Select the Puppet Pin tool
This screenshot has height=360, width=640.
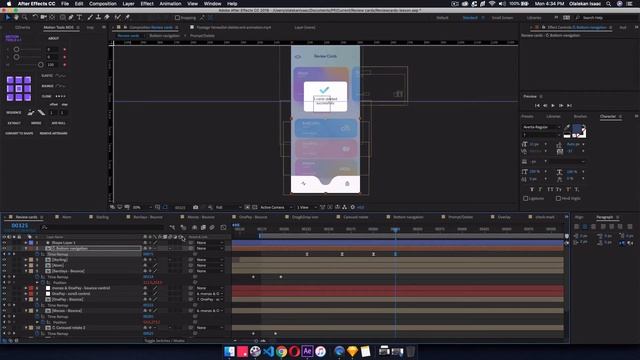point(127,18)
